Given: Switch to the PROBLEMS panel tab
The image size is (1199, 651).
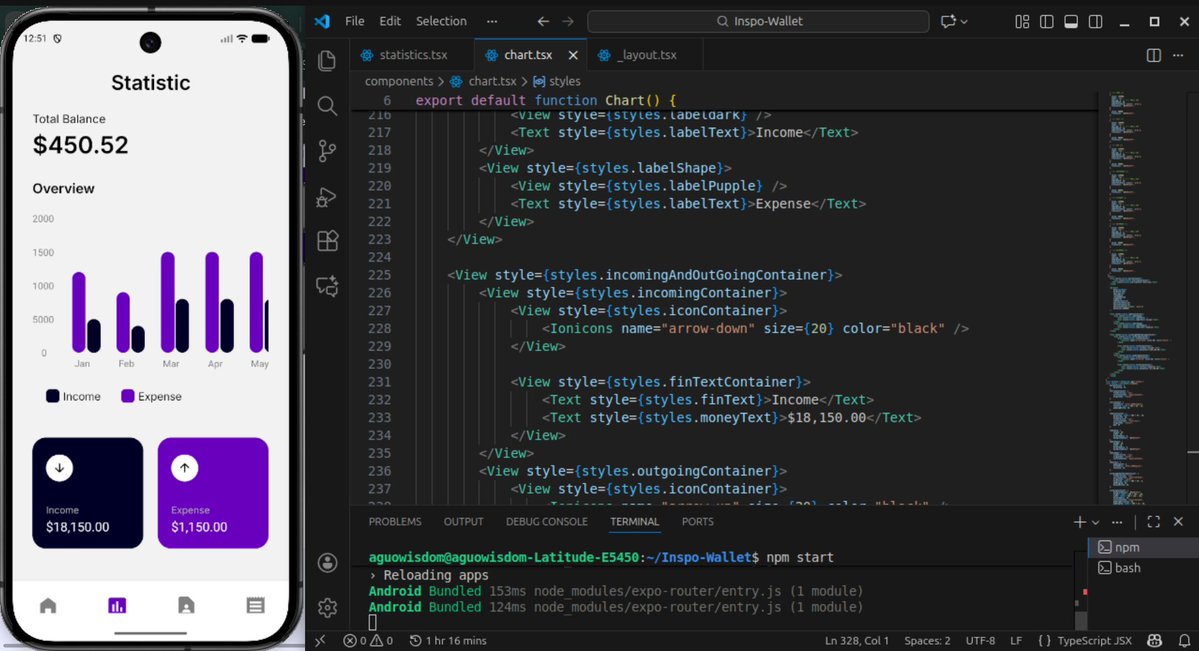Looking at the screenshot, I should point(395,522).
